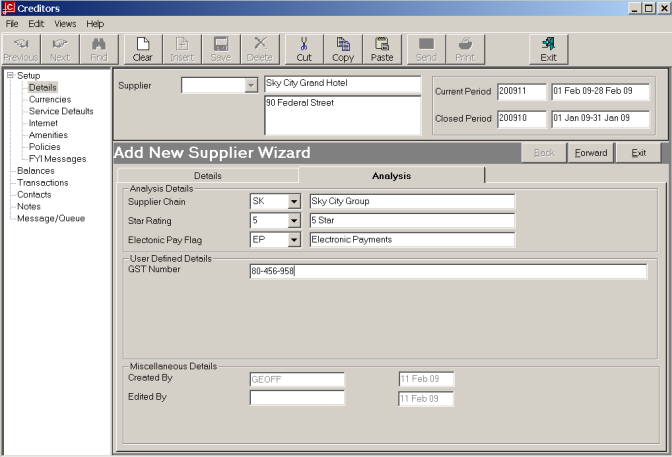672x457 pixels.
Task: Select Notes in the tree
Action: 29,206
